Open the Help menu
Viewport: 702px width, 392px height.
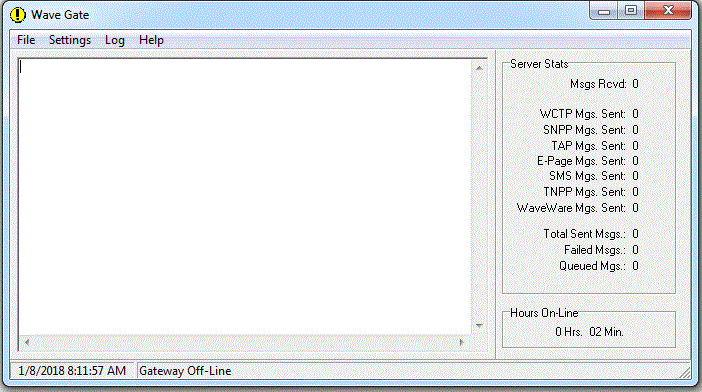click(151, 40)
